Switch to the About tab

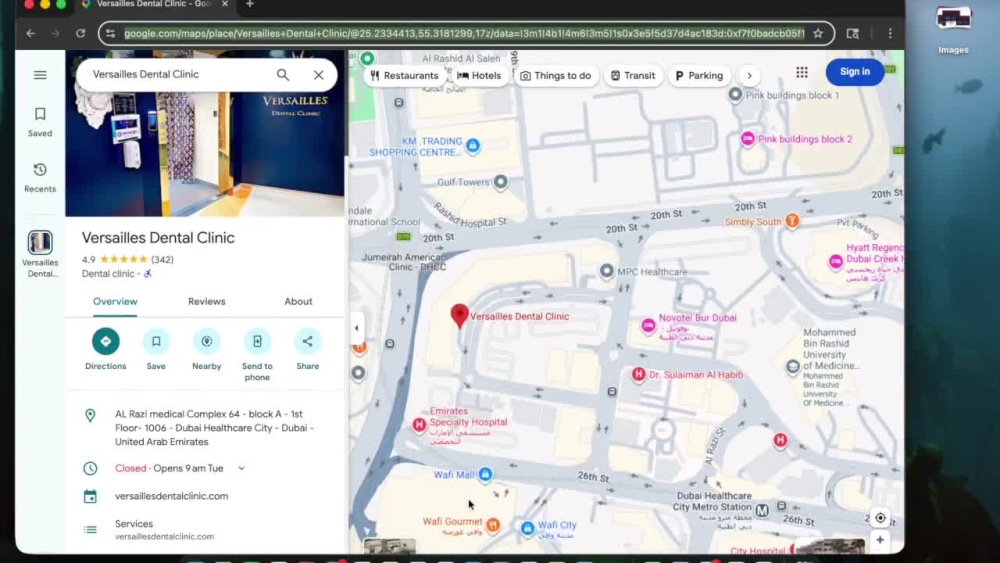coord(298,302)
